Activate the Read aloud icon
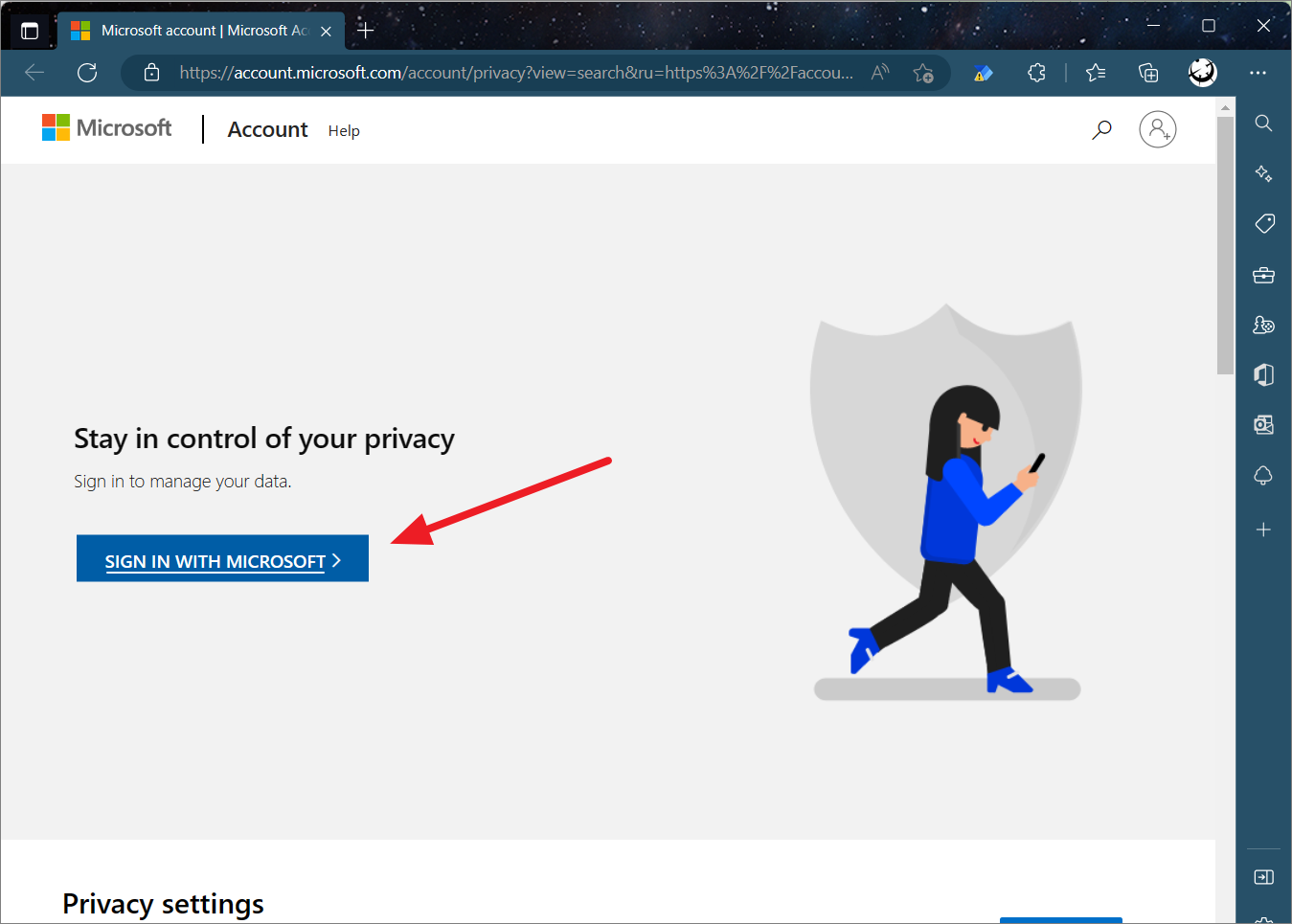 (879, 72)
